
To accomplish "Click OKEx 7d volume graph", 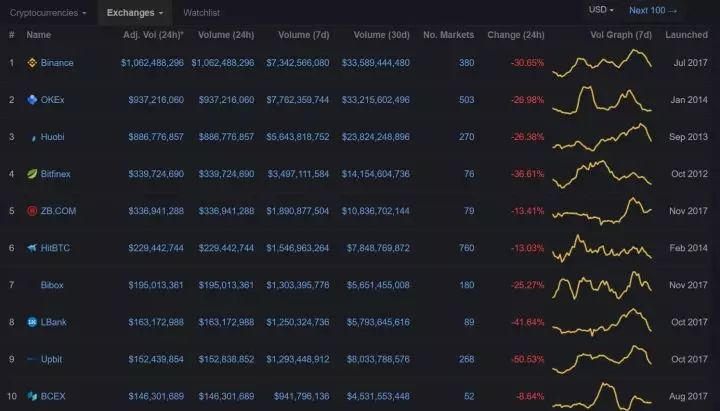I will click(602, 100).
